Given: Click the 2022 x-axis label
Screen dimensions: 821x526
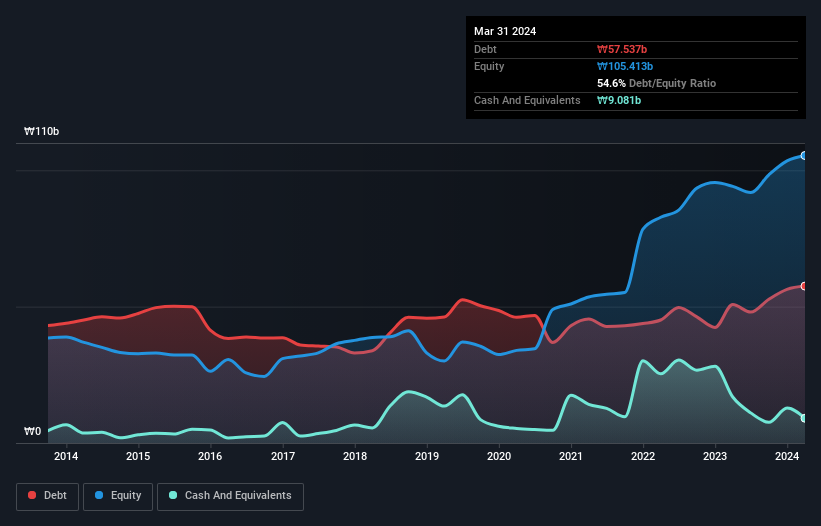Looking at the screenshot, I should [x=643, y=456].
